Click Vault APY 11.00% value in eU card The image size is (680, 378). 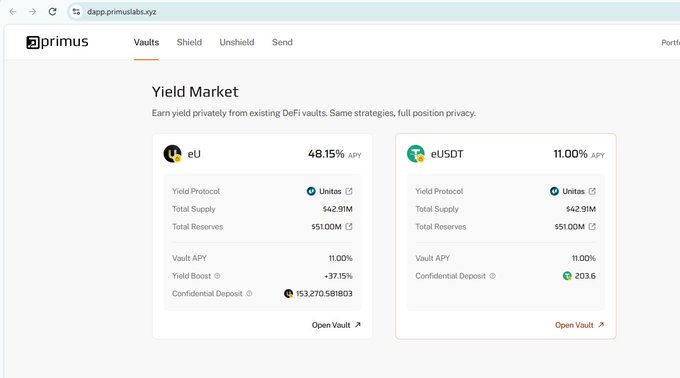tap(340, 258)
